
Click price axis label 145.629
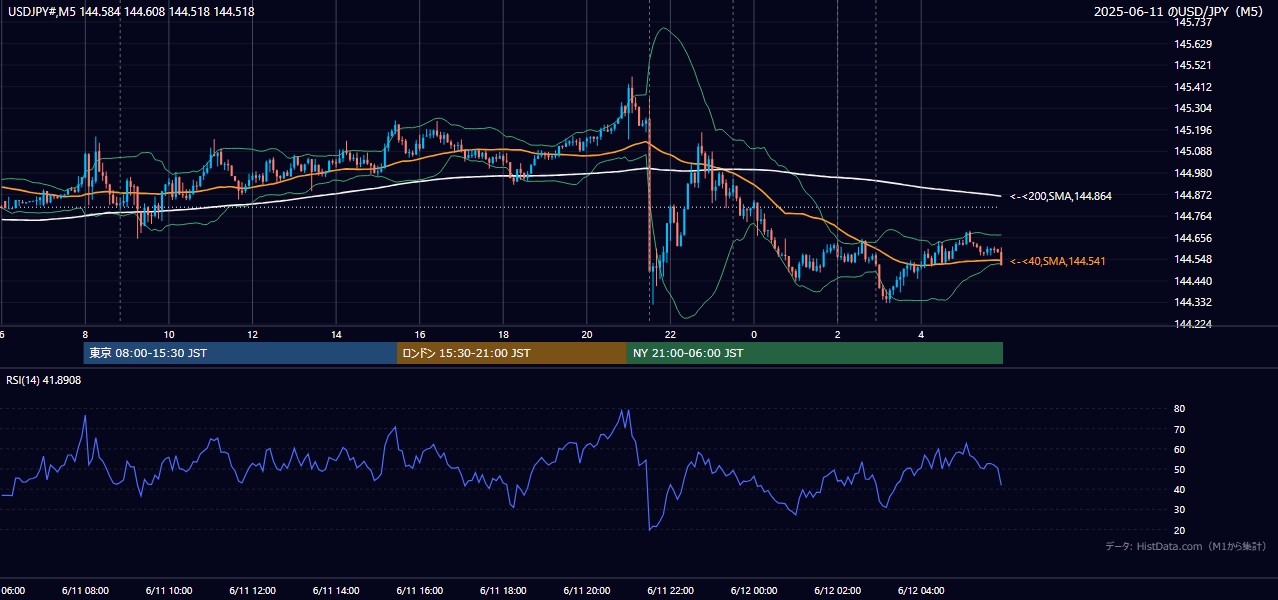[1193, 44]
